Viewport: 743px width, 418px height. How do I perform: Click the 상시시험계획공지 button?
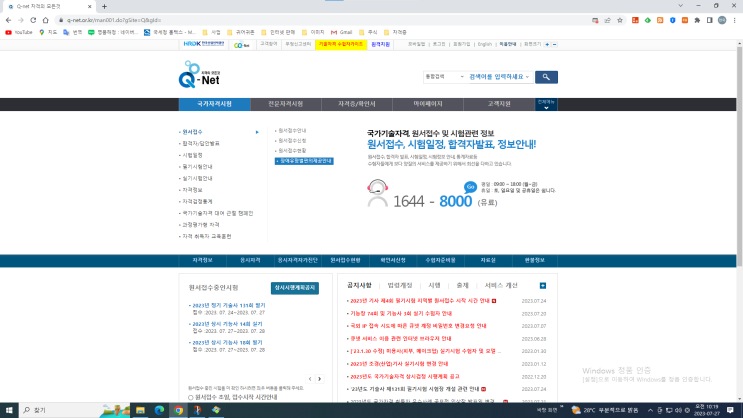tap(295, 288)
